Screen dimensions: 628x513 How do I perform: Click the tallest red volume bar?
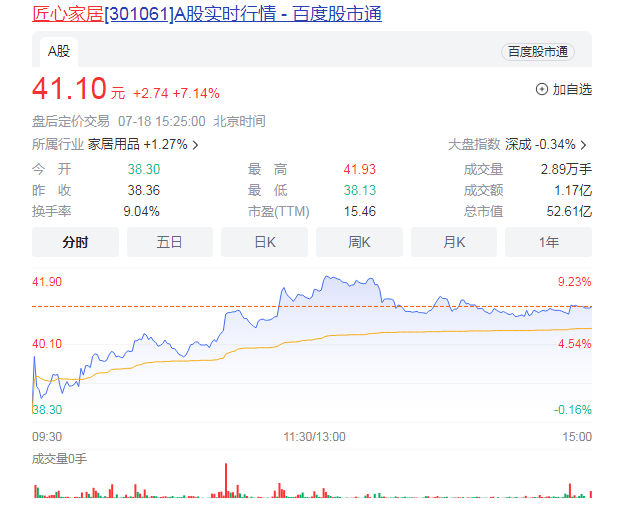click(226, 480)
